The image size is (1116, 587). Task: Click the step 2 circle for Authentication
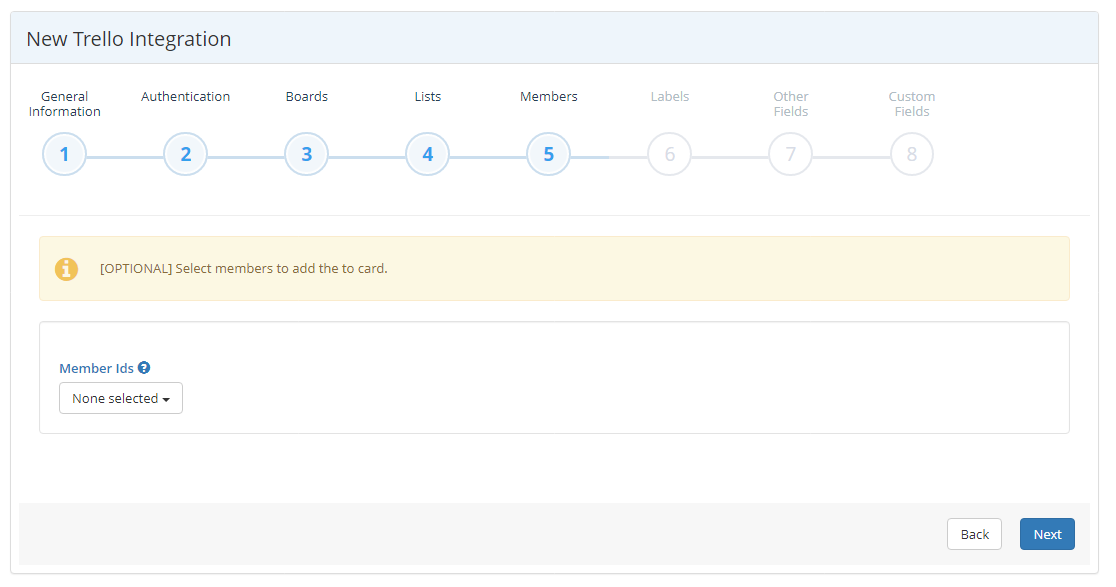point(185,154)
